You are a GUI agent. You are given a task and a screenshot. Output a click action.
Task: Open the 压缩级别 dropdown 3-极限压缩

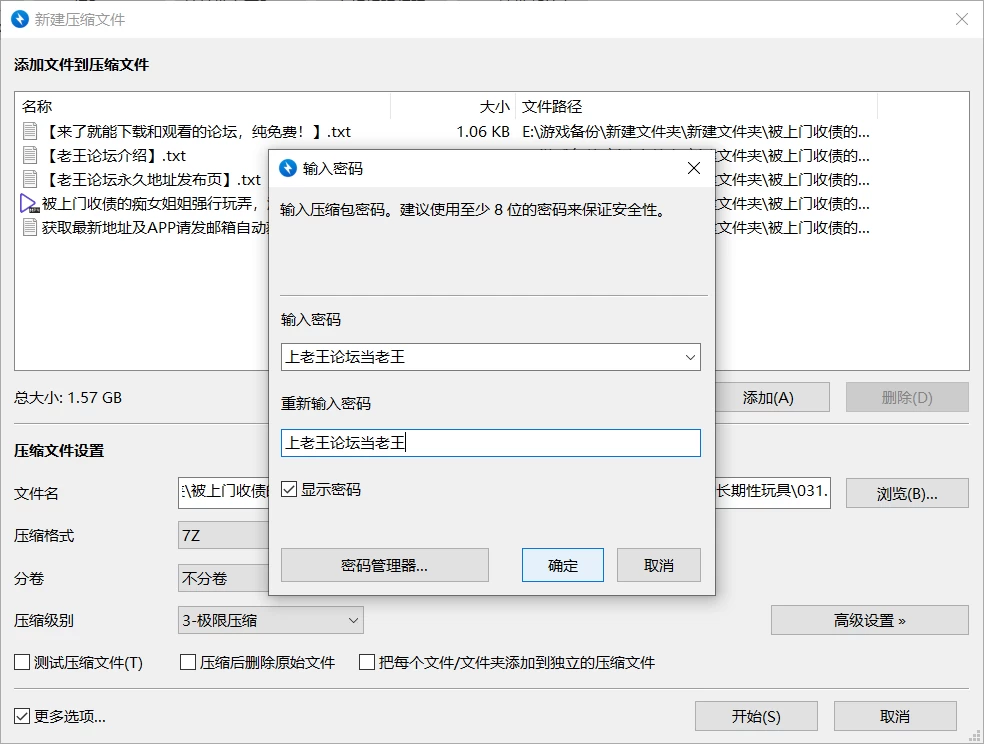point(270,620)
